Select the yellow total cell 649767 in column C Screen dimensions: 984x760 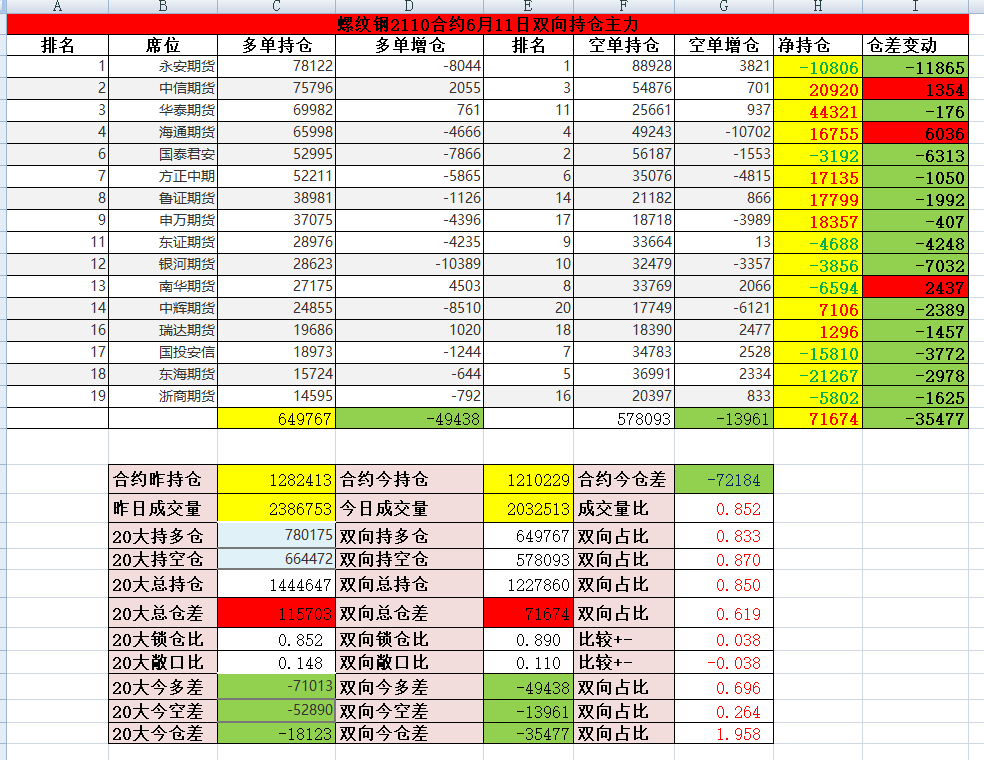click(277, 419)
